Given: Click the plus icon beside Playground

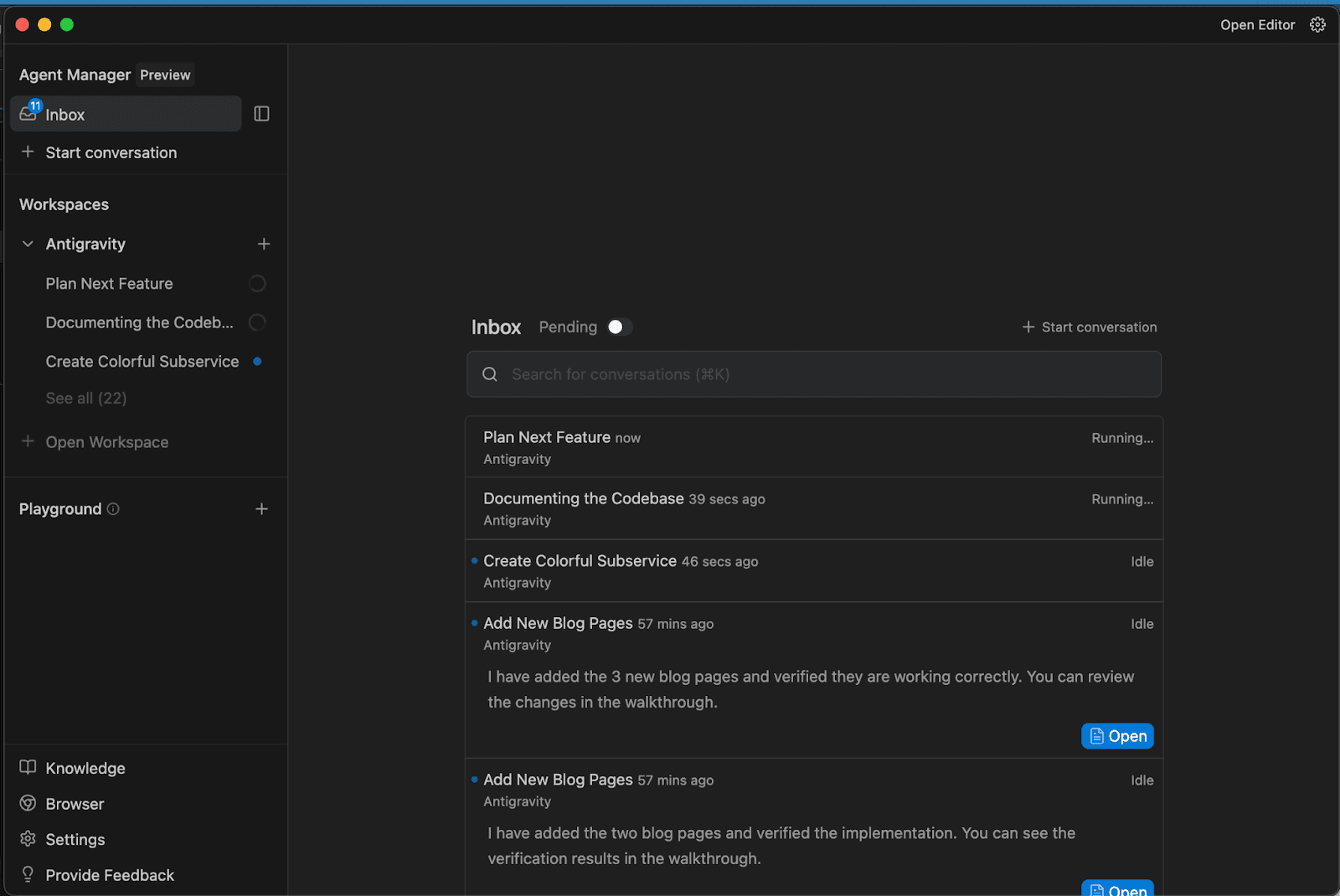Looking at the screenshot, I should pyautogui.click(x=261, y=508).
